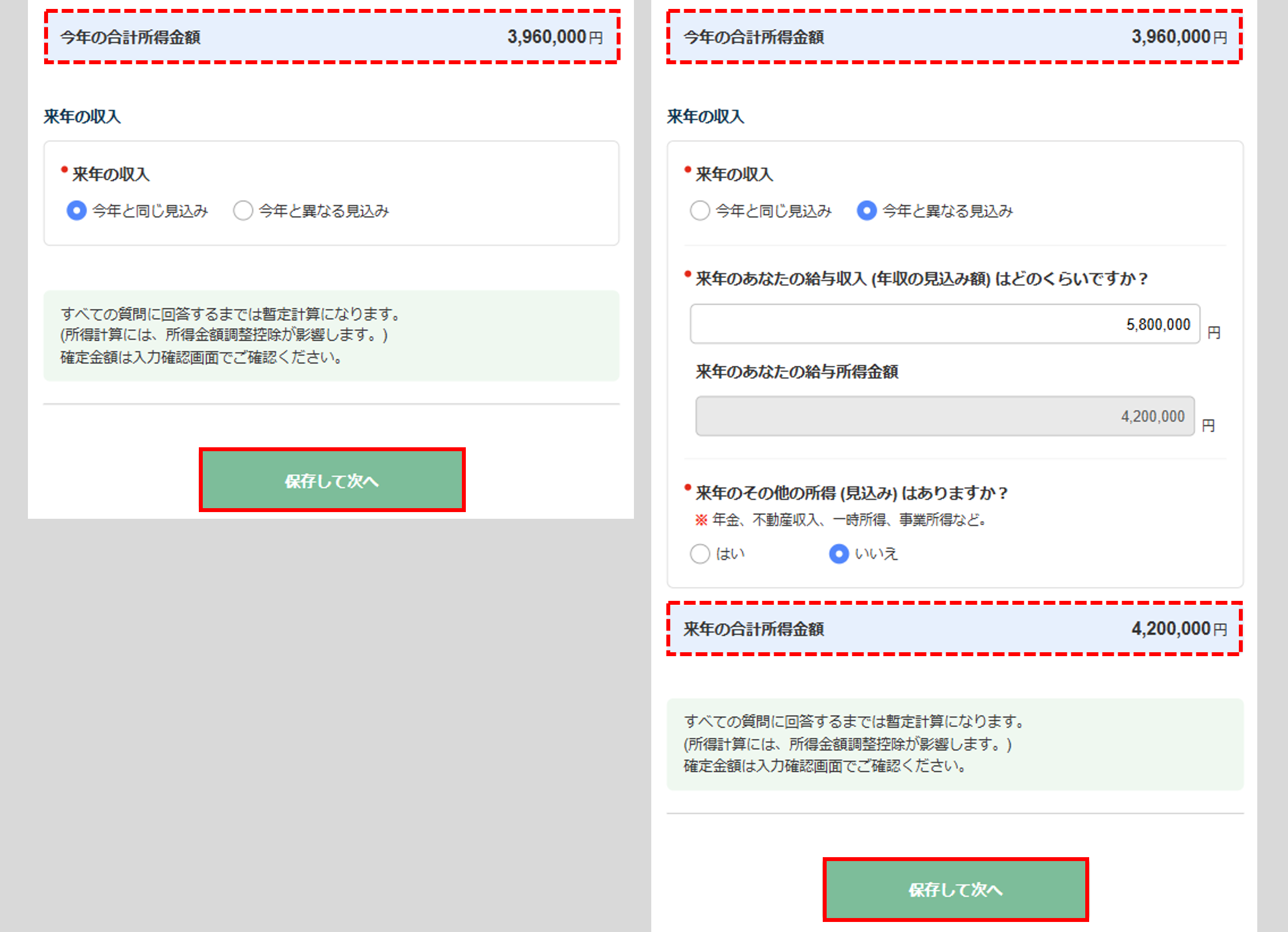Click the 来年のあなたの給与所得金額 label
The height and width of the screenshot is (932, 1288).
coord(796,372)
